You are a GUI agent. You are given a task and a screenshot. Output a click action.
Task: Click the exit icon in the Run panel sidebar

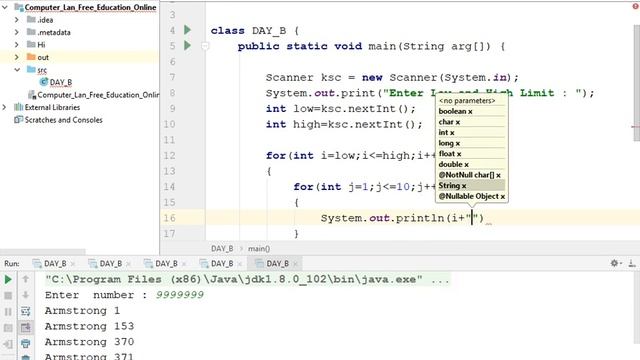pyautogui.click(x=8, y=344)
